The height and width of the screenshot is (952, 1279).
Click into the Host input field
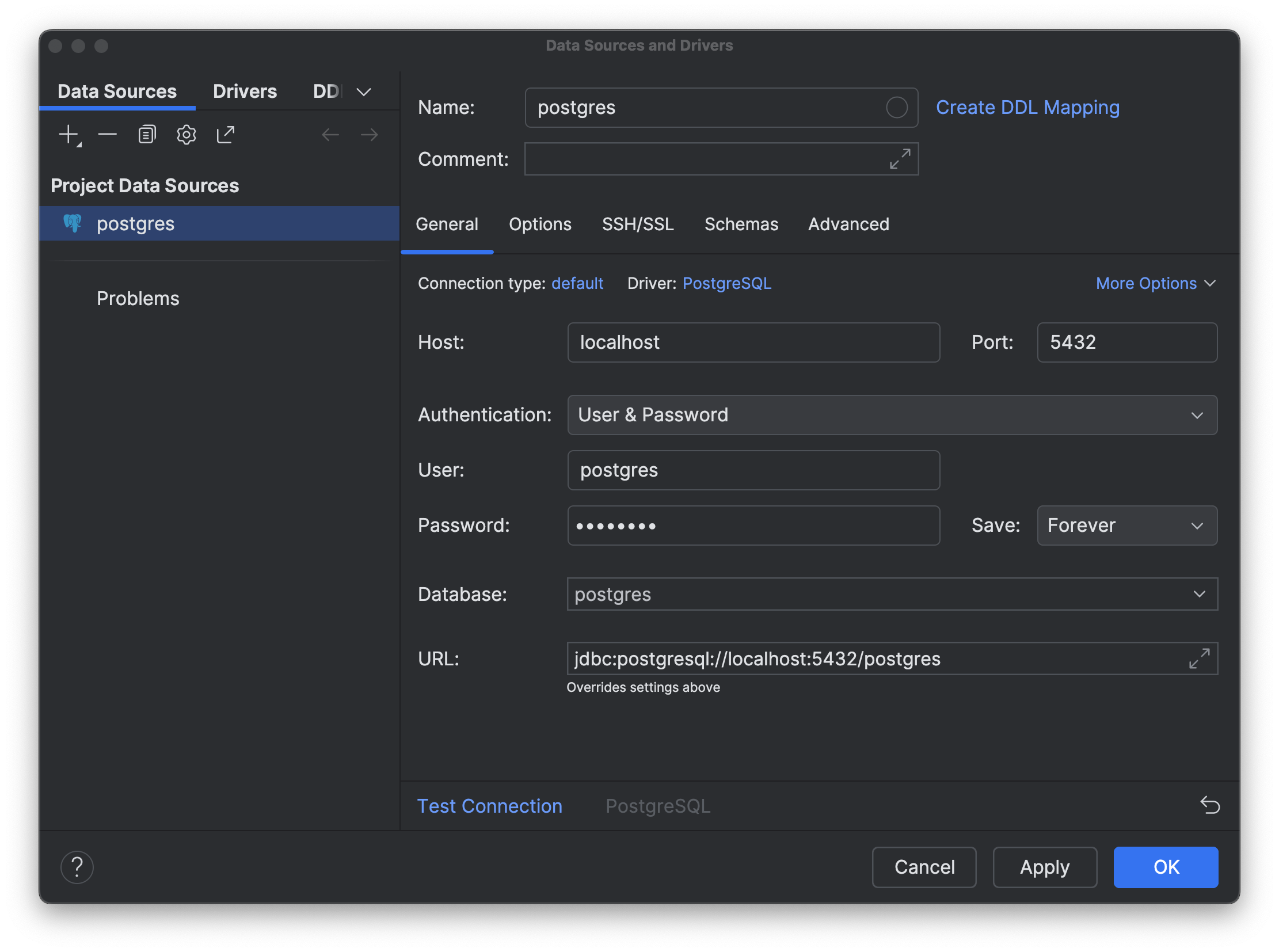click(x=753, y=342)
